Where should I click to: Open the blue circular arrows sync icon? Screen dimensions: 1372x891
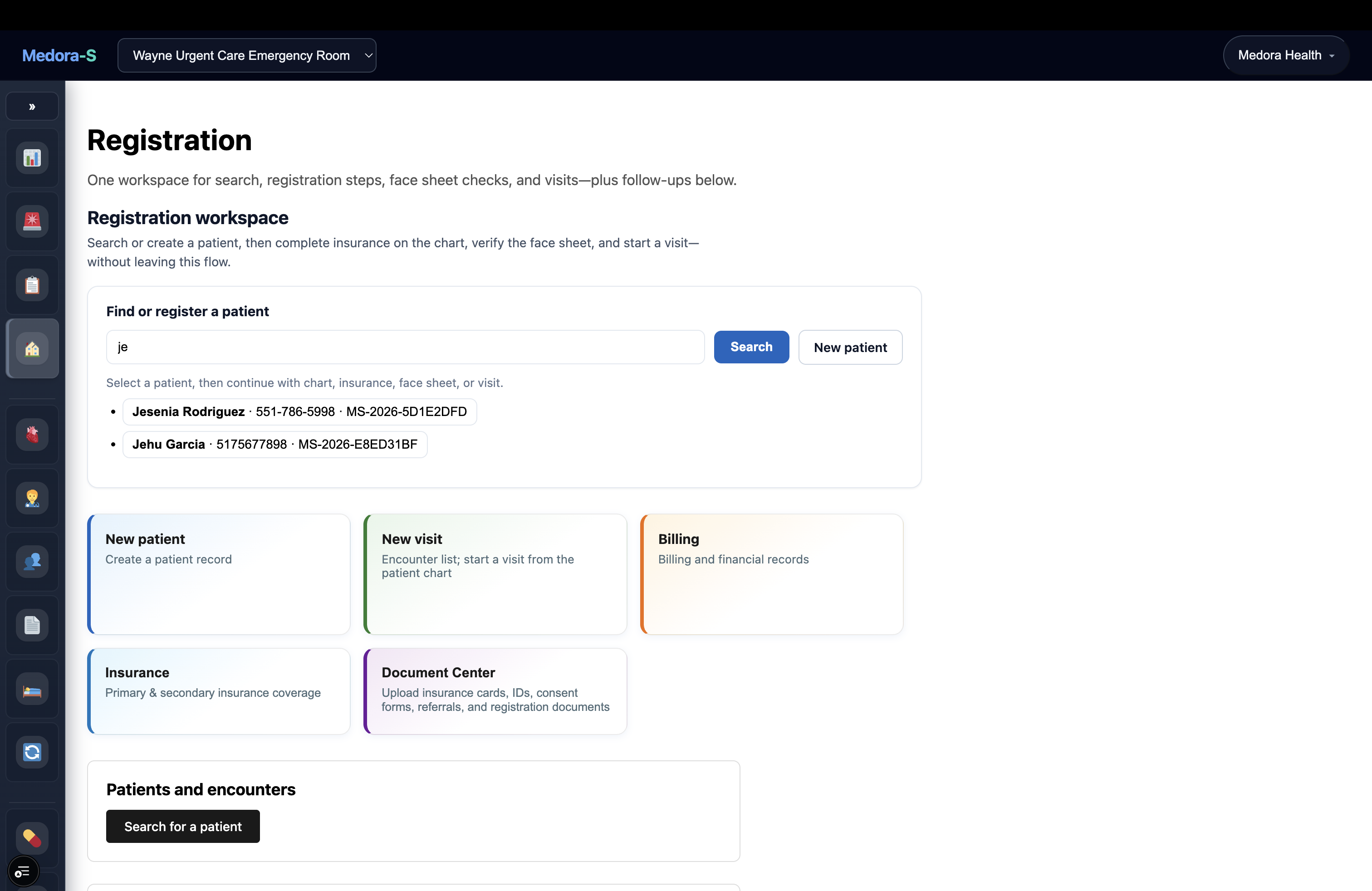[32, 752]
